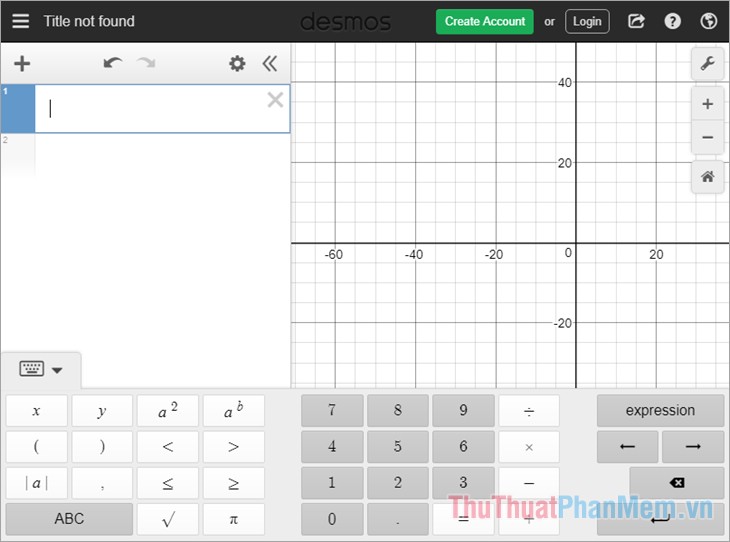The image size is (730, 542).
Task: Insert pi constant
Action: click(x=234, y=519)
